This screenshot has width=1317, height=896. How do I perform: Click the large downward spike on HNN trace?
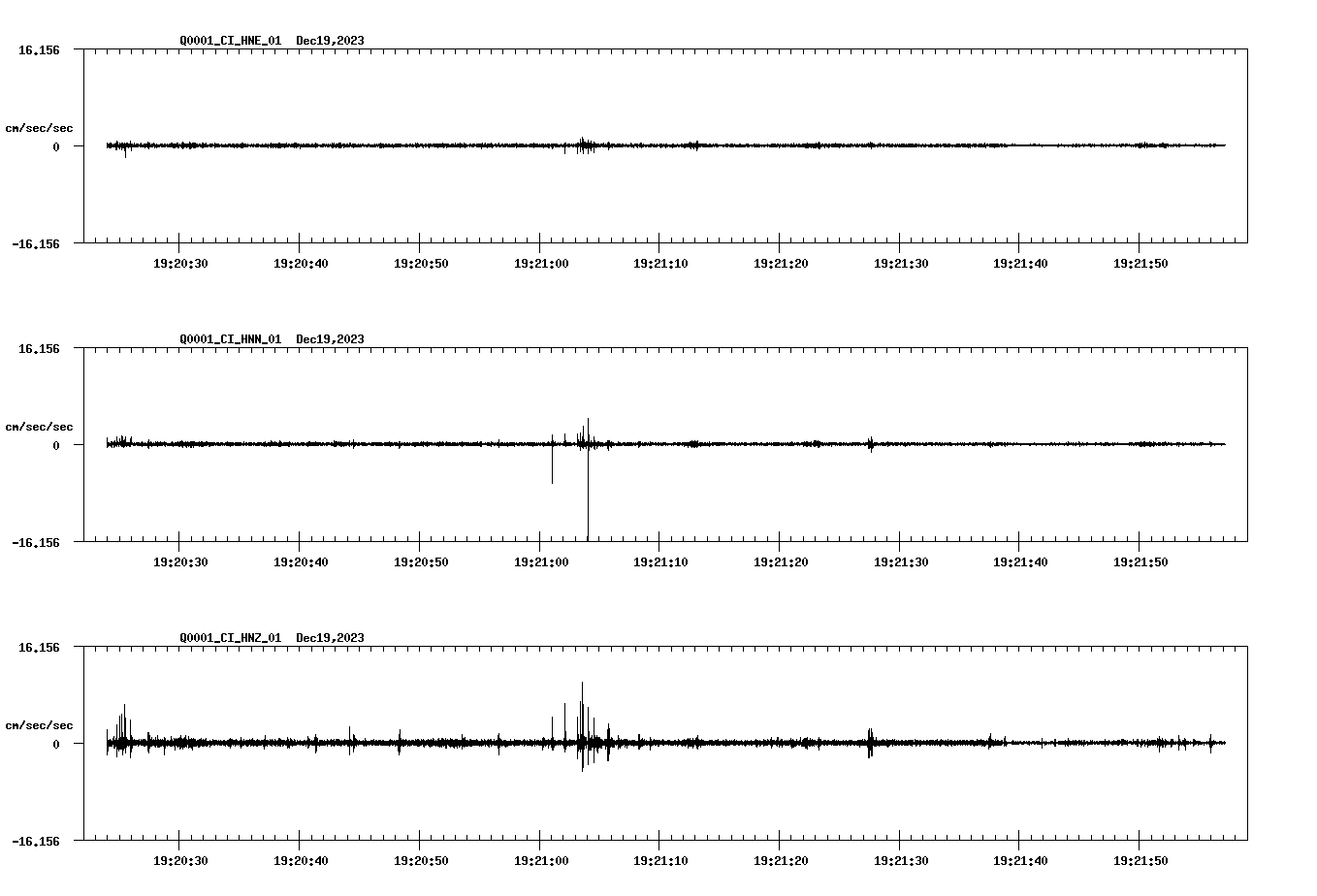pyautogui.click(x=588, y=490)
